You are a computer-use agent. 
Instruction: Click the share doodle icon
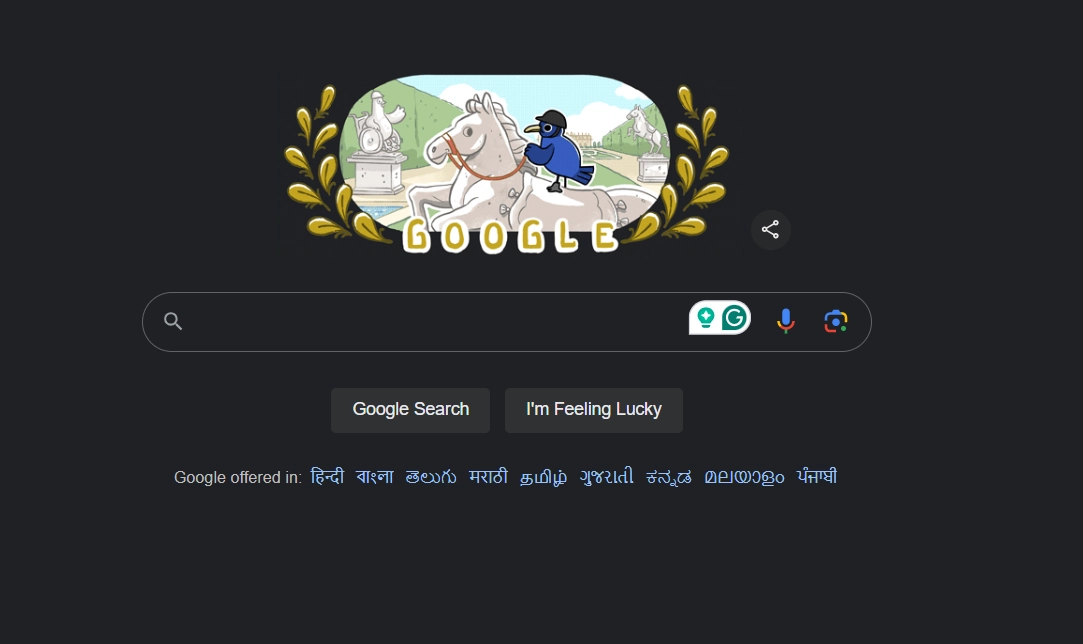(x=770, y=229)
